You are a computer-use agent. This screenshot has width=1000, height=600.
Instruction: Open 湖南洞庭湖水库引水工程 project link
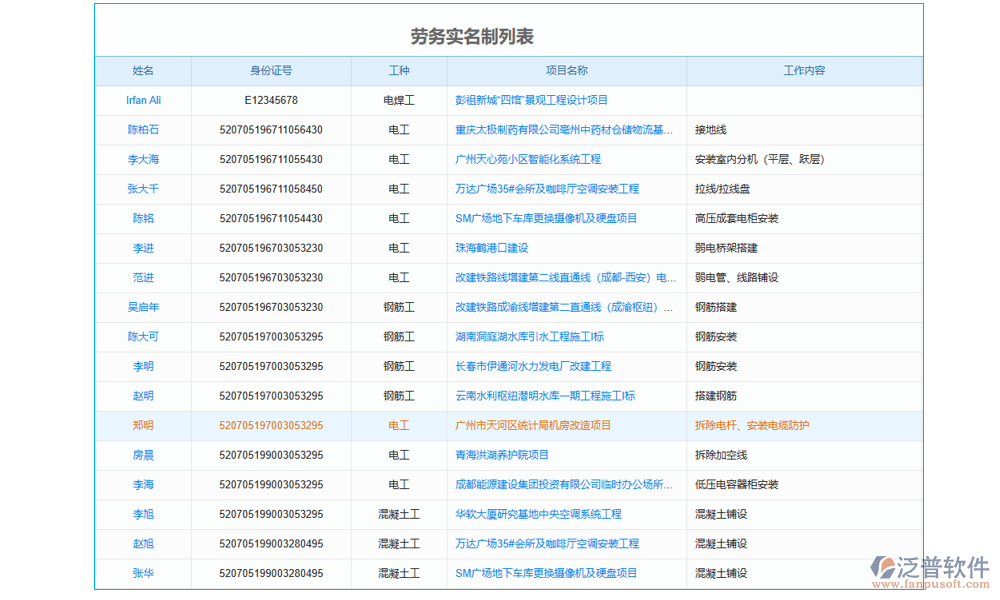point(529,337)
